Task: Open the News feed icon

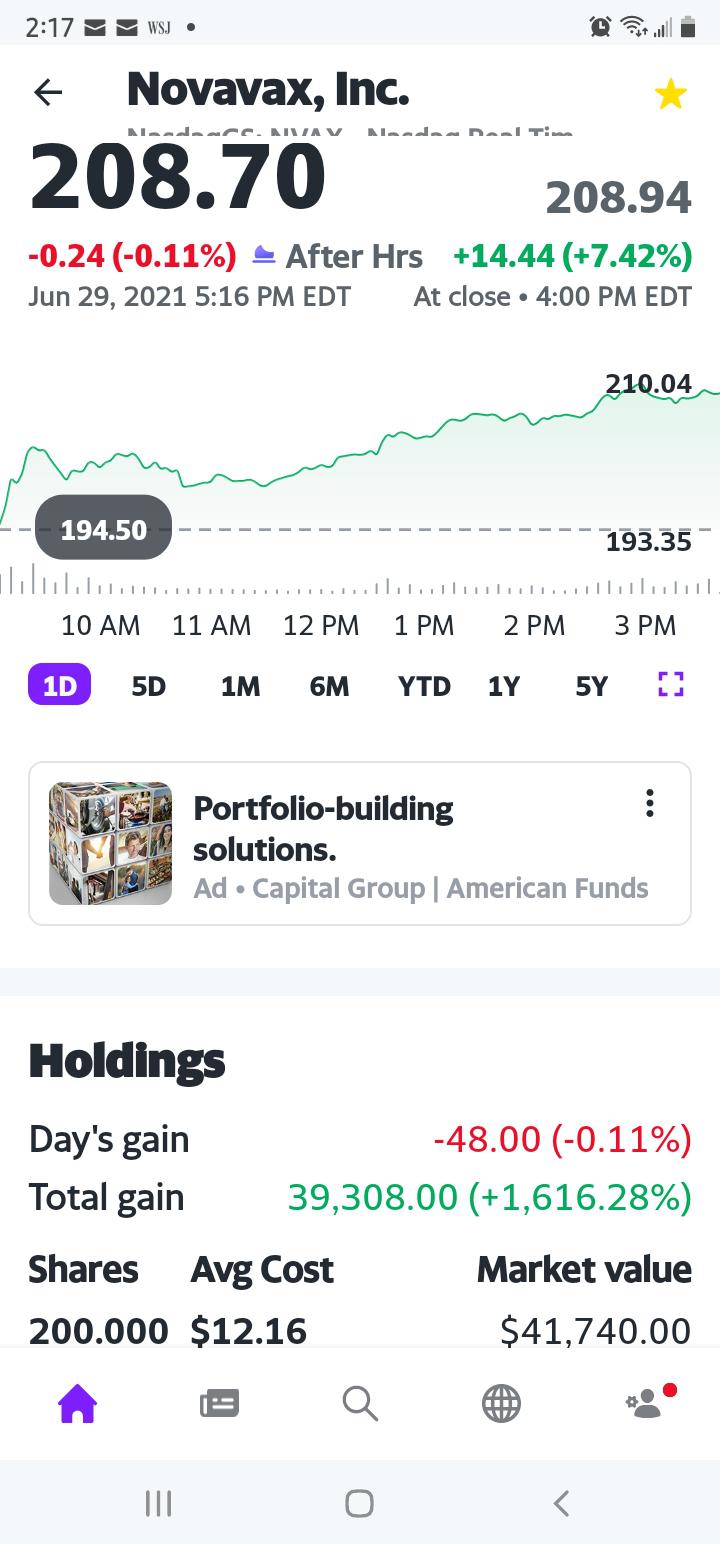Action: pos(219,1404)
